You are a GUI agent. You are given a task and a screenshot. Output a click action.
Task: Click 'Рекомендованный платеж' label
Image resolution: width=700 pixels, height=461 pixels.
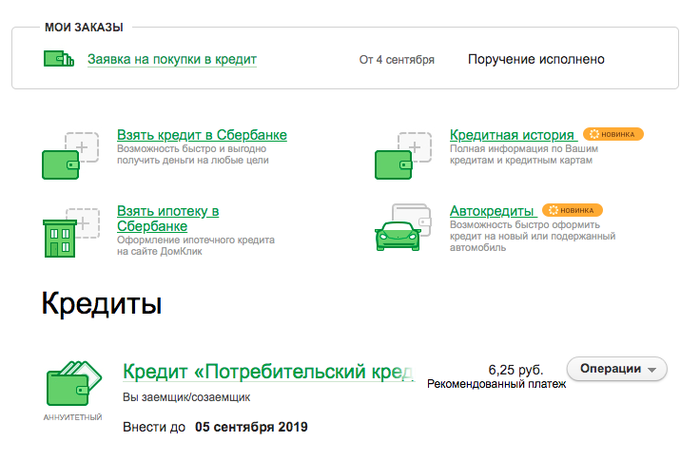pyautogui.click(x=496, y=384)
